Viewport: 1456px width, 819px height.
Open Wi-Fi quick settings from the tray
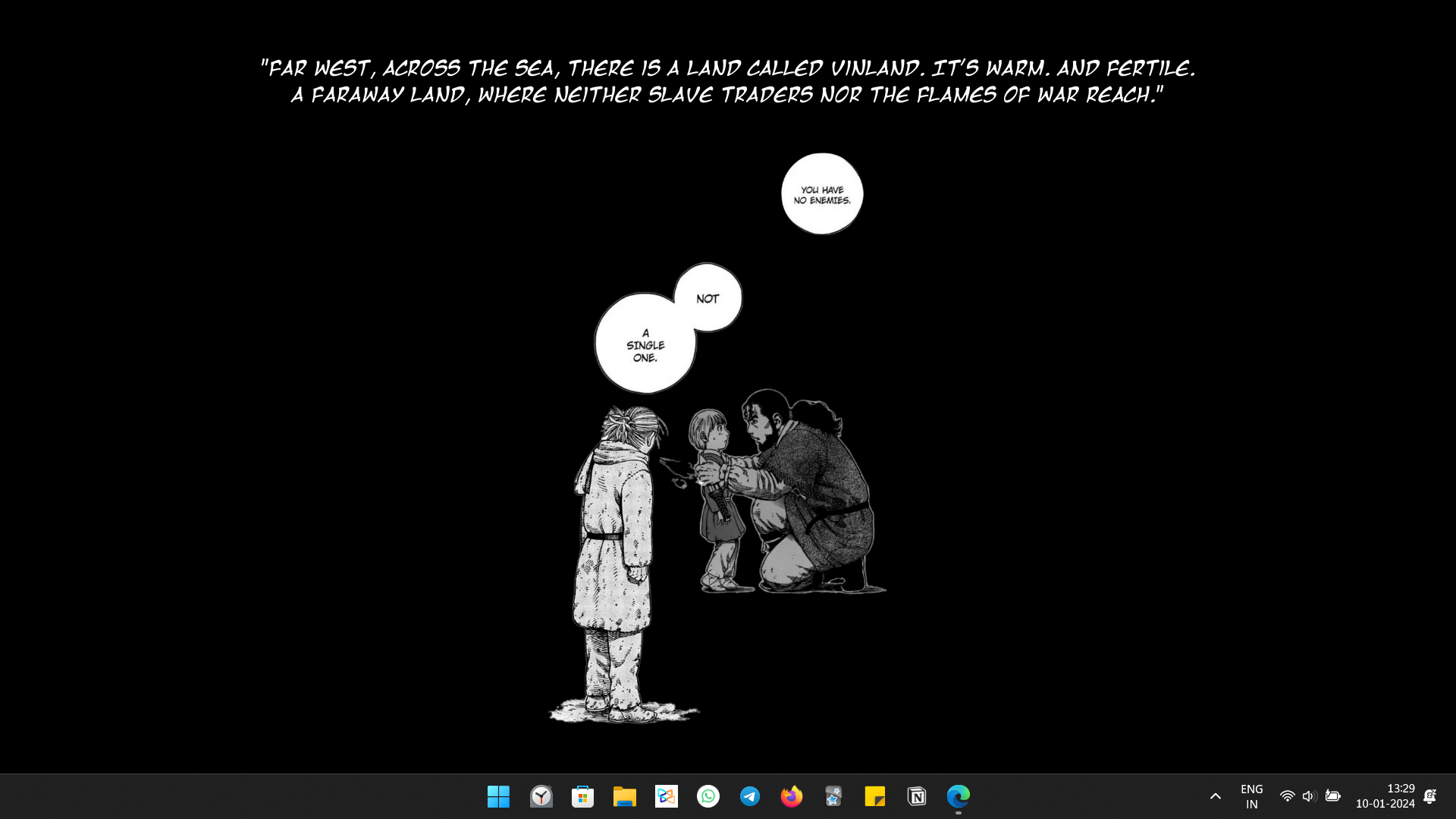[1288, 797]
